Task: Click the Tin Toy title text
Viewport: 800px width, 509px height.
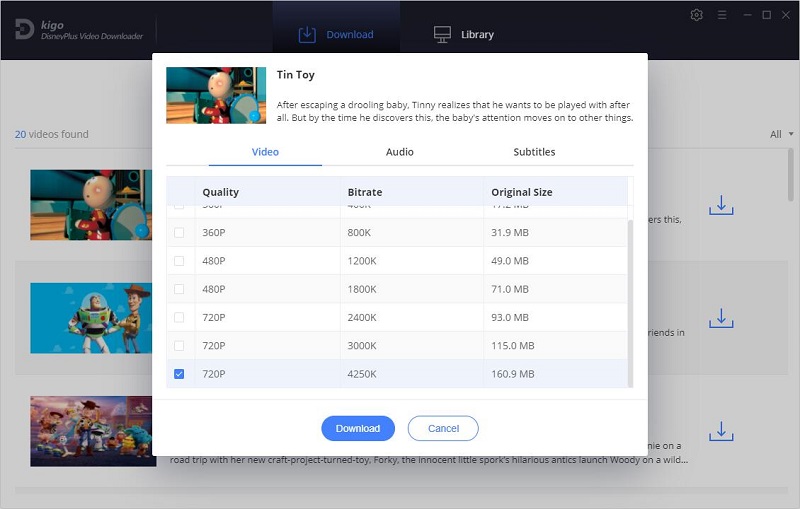Action: coord(295,75)
